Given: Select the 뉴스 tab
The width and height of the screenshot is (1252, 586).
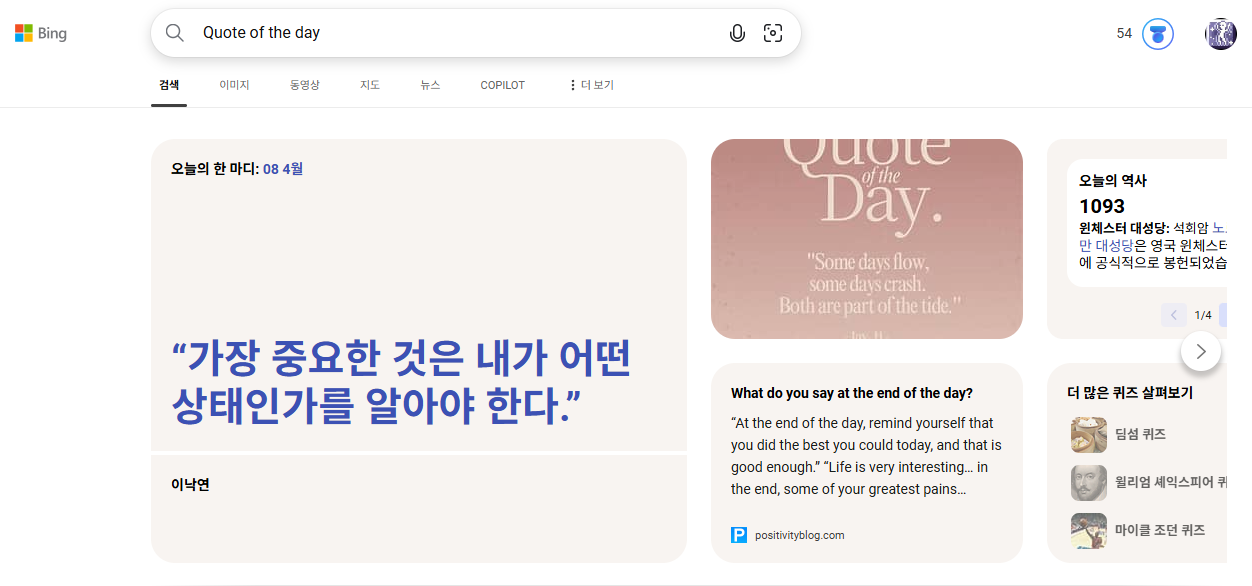Looking at the screenshot, I should pyautogui.click(x=430, y=85).
